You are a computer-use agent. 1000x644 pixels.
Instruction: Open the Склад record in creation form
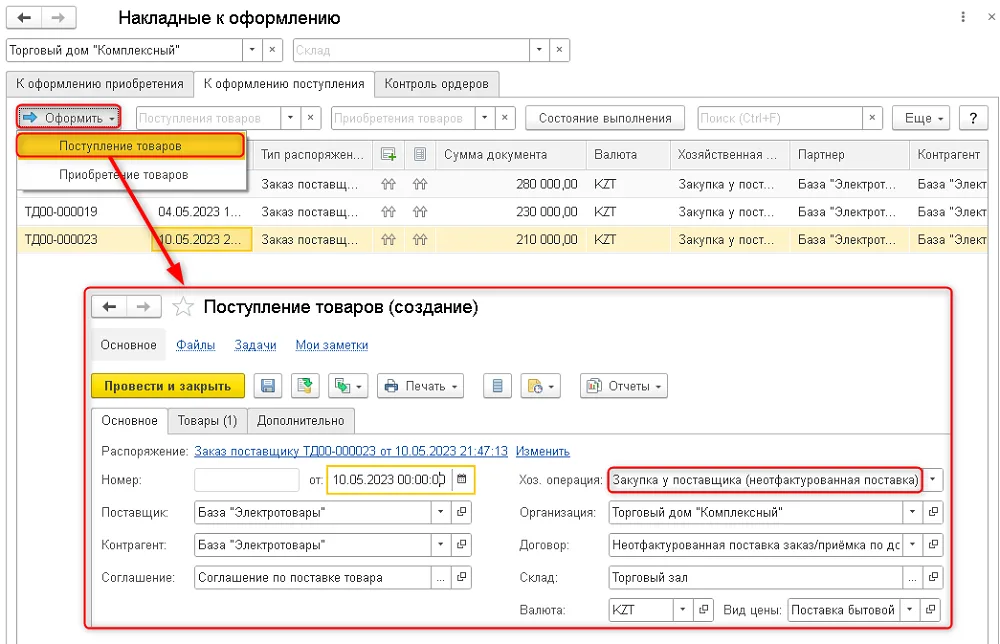(933, 577)
